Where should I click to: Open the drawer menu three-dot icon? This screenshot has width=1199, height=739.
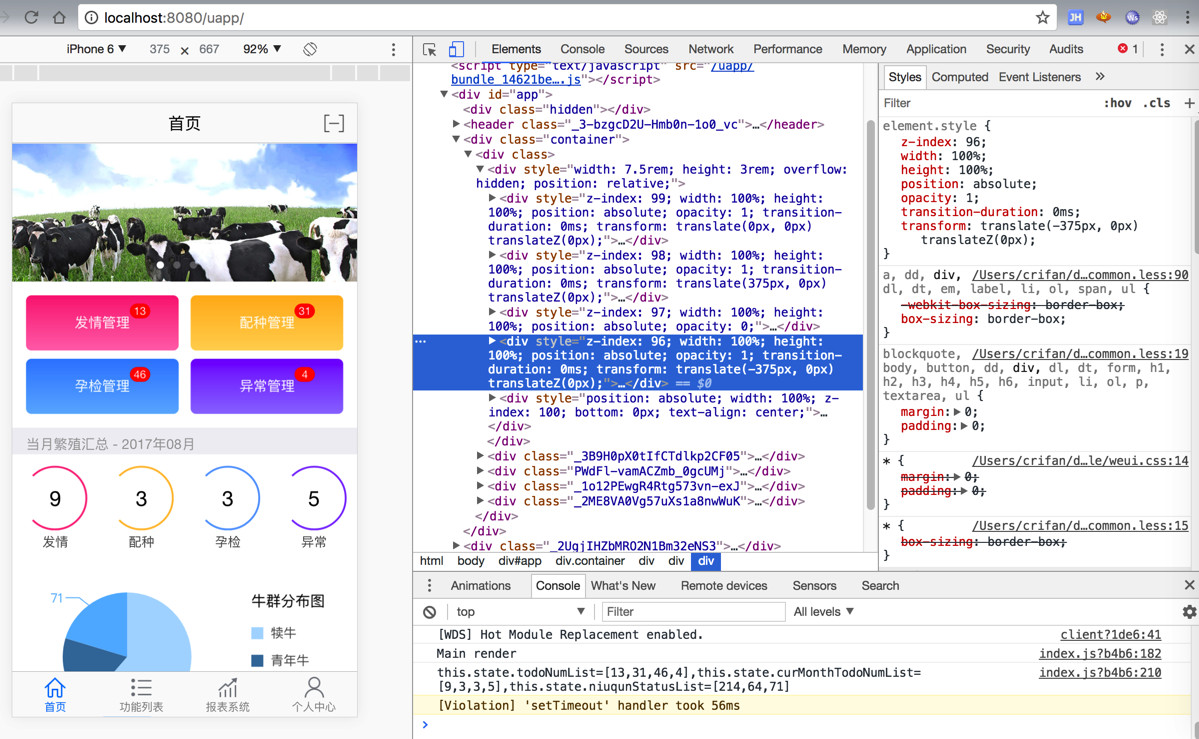430,585
